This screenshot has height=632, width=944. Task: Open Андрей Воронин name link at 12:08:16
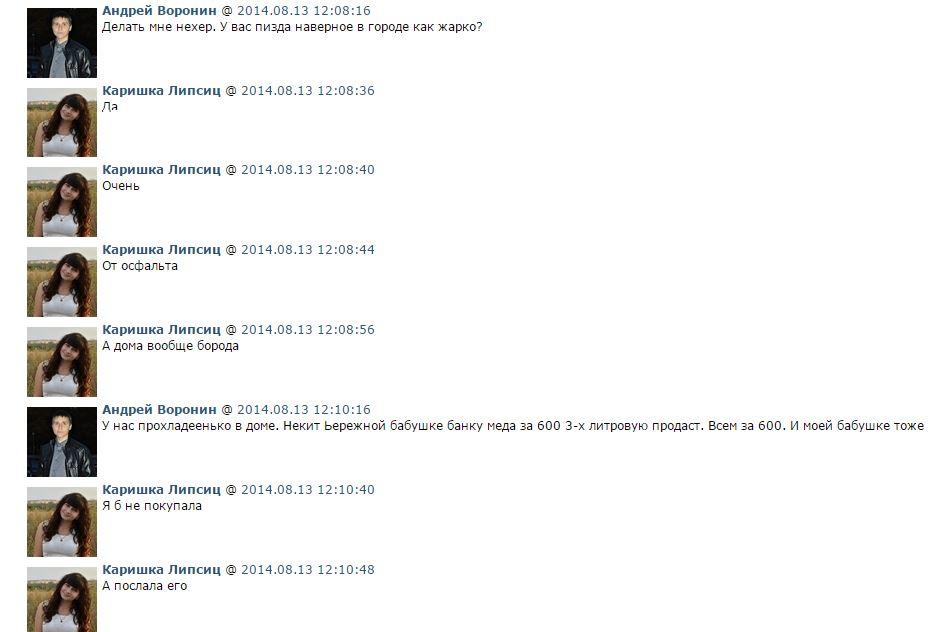pyautogui.click(x=159, y=11)
